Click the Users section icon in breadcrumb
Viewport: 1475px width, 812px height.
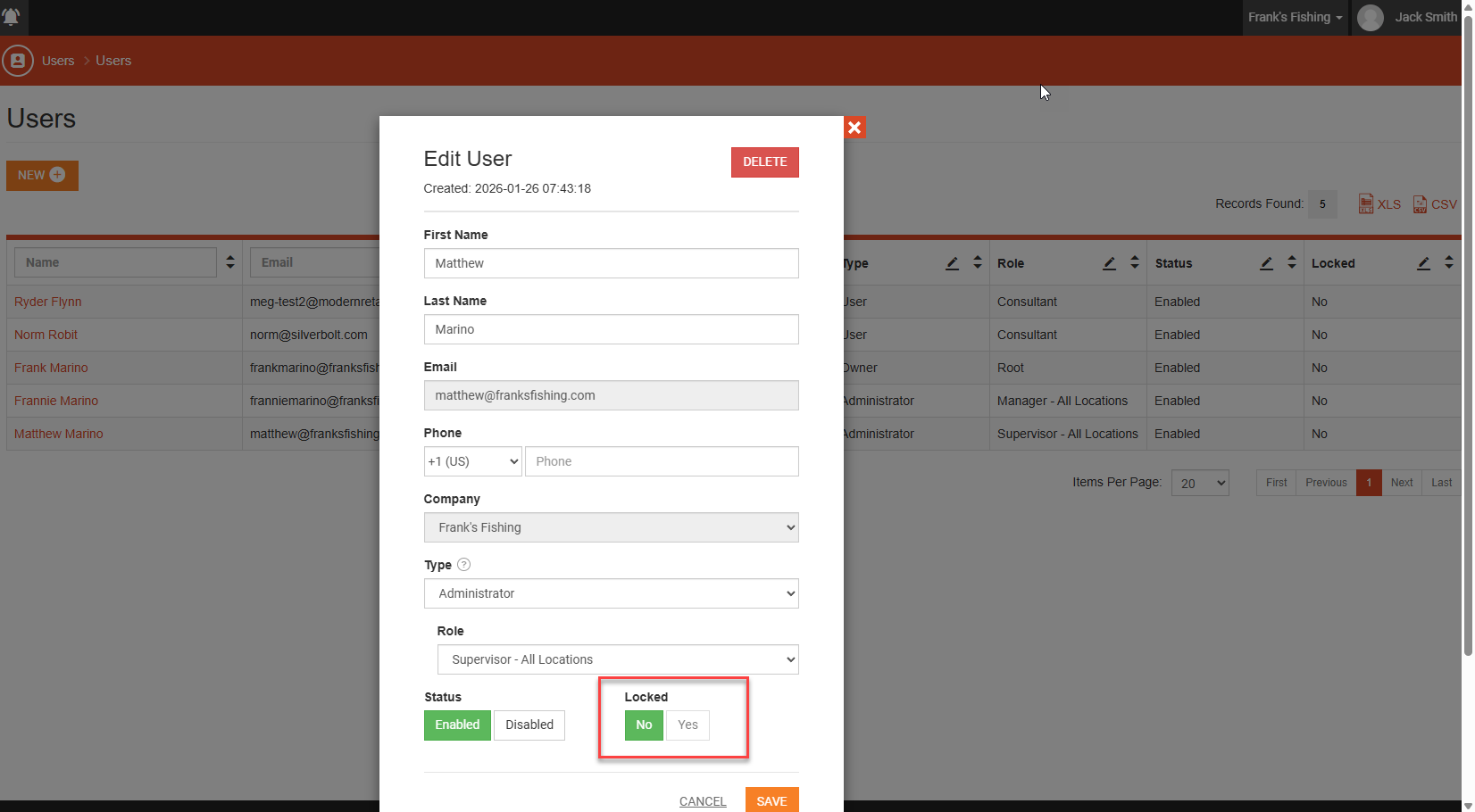coord(18,61)
